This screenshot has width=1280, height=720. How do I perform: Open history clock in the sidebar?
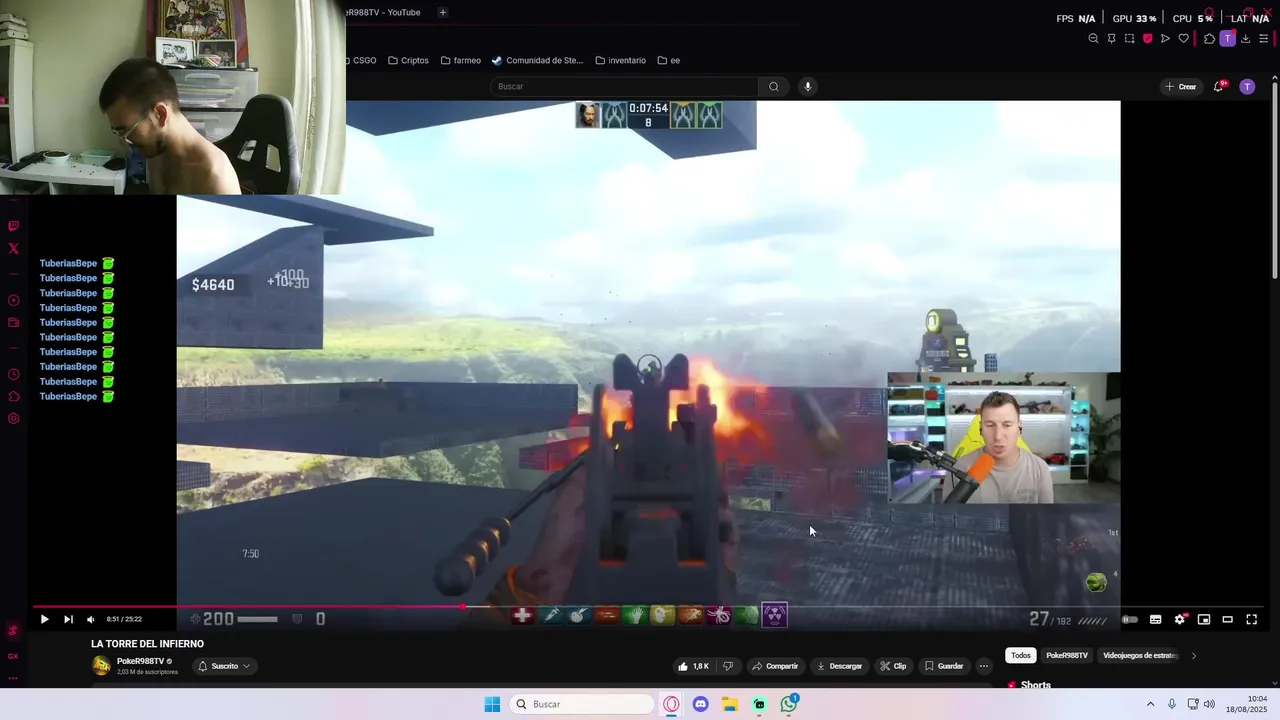coord(13,375)
